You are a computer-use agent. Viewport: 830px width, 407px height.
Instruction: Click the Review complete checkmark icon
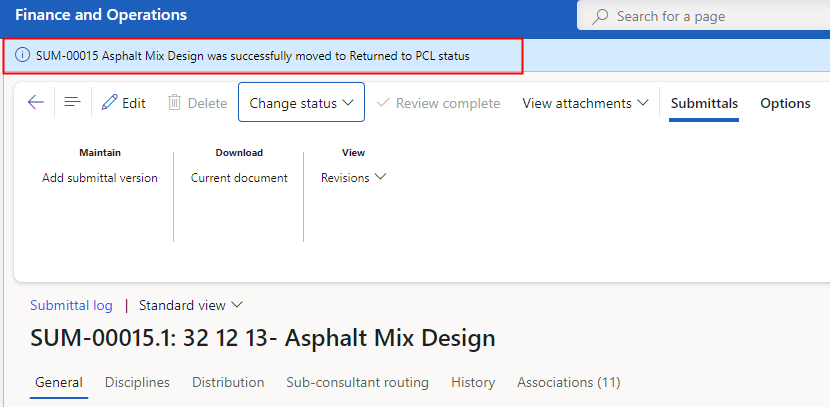(x=383, y=103)
